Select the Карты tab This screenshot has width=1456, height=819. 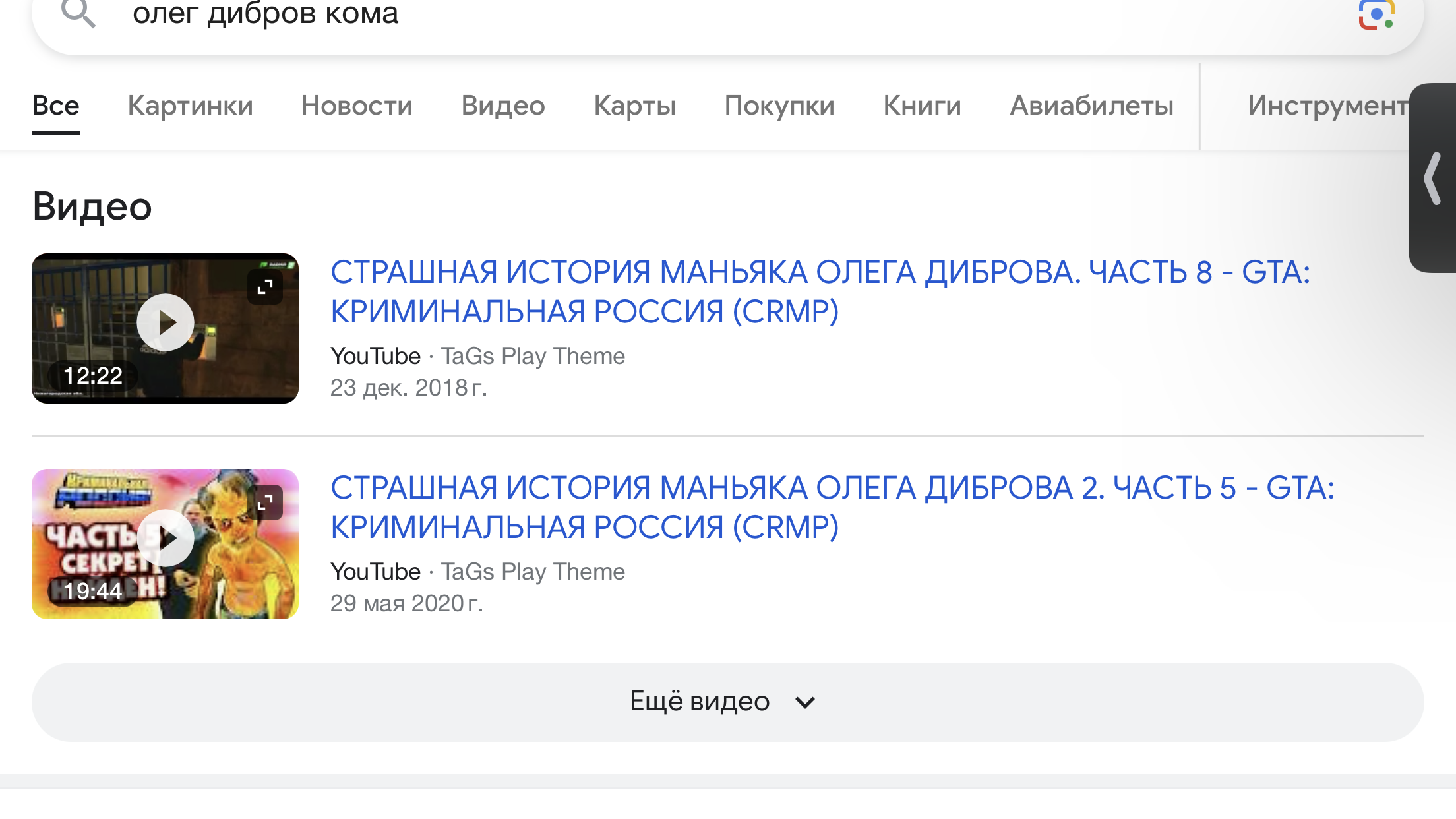634,106
